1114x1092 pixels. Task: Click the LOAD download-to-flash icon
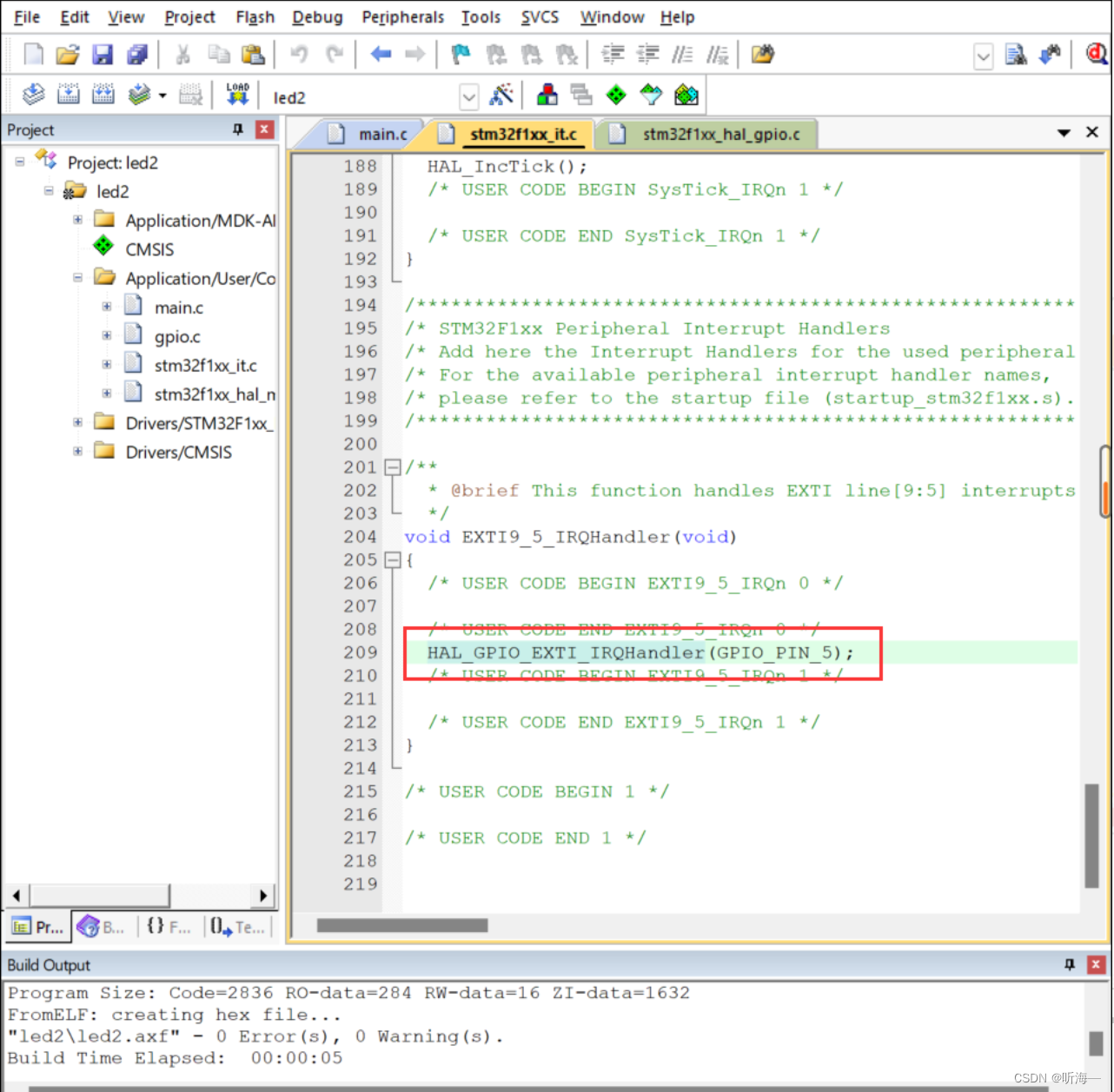pyautogui.click(x=237, y=94)
